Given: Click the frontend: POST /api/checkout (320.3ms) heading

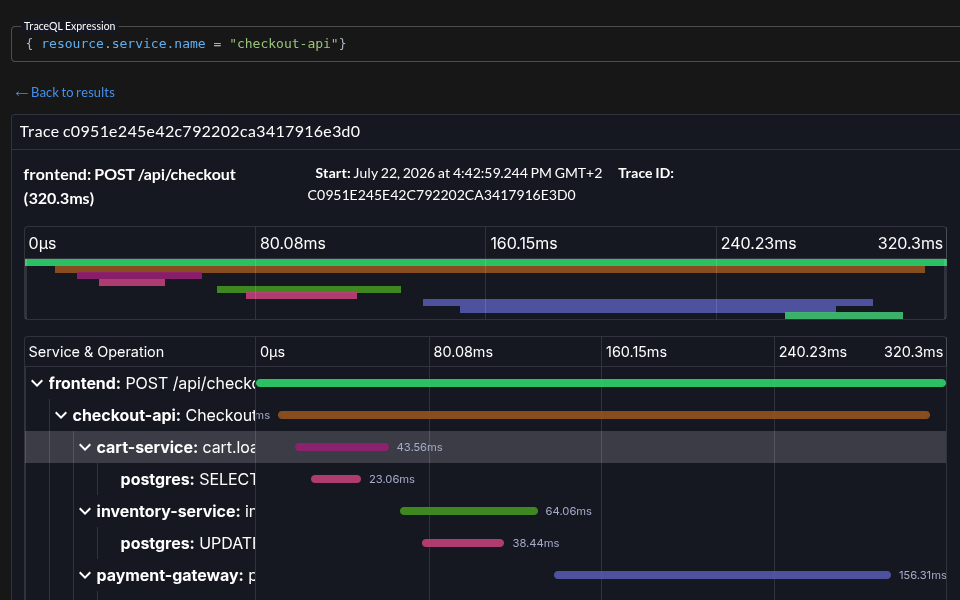Looking at the screenshot, I should point(129,187).
